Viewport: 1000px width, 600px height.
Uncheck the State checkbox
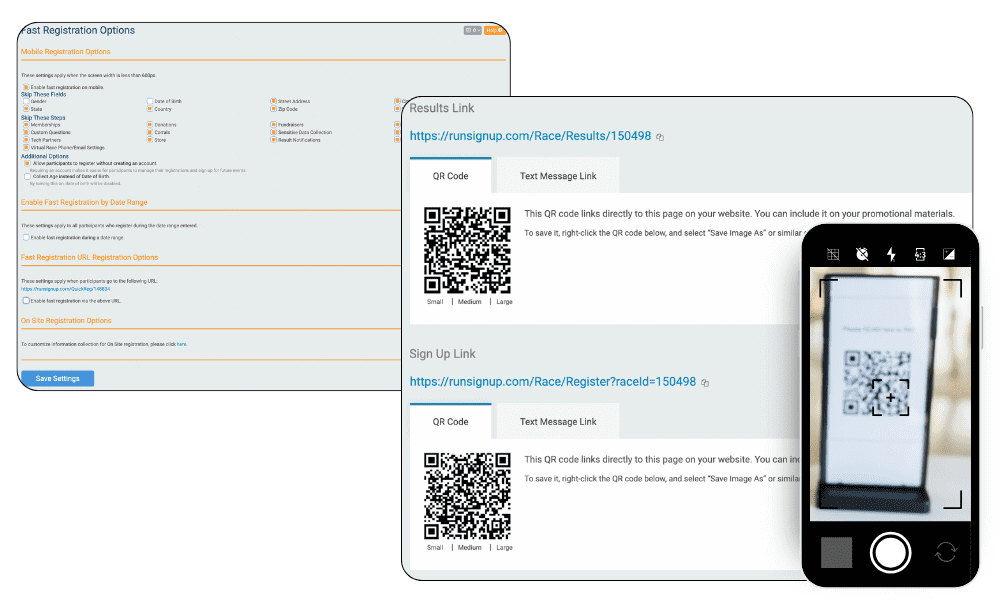(x=26, y=108)
